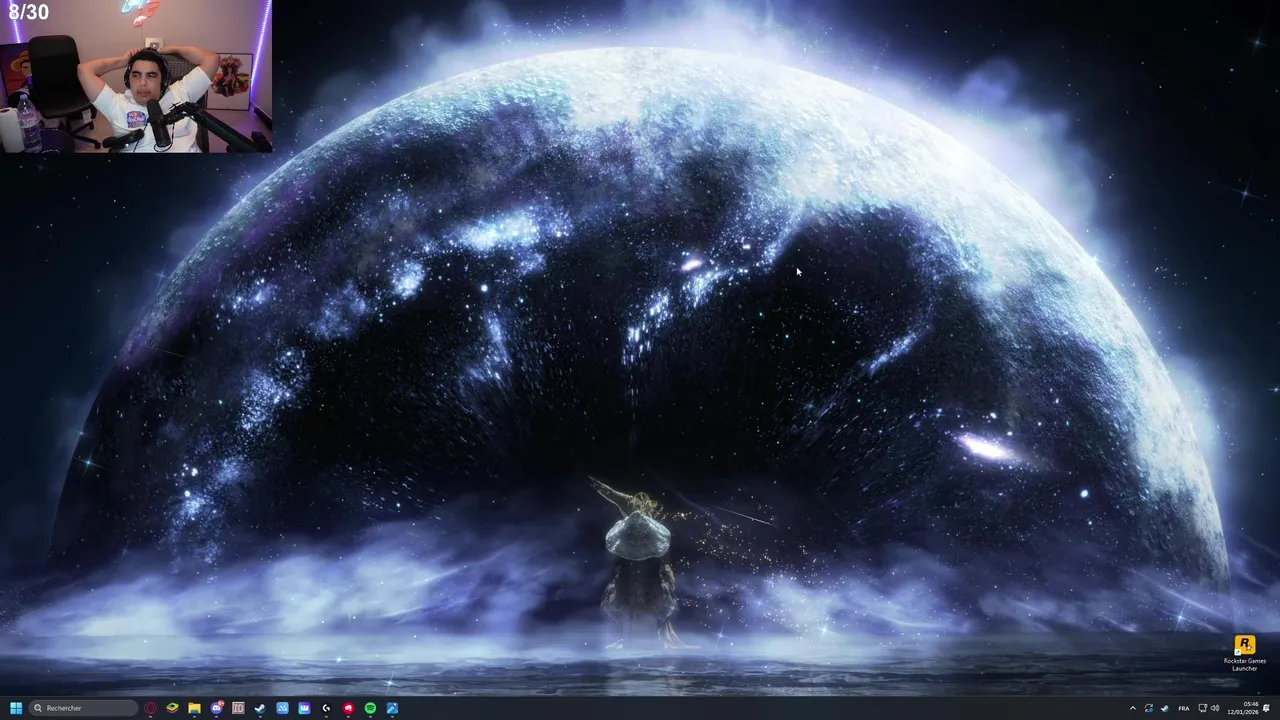Image resolution: width=1280 pixels, height=720 pixels.
Task: Switch the FRA keyboard language indicator
Action: (1184, 708)
